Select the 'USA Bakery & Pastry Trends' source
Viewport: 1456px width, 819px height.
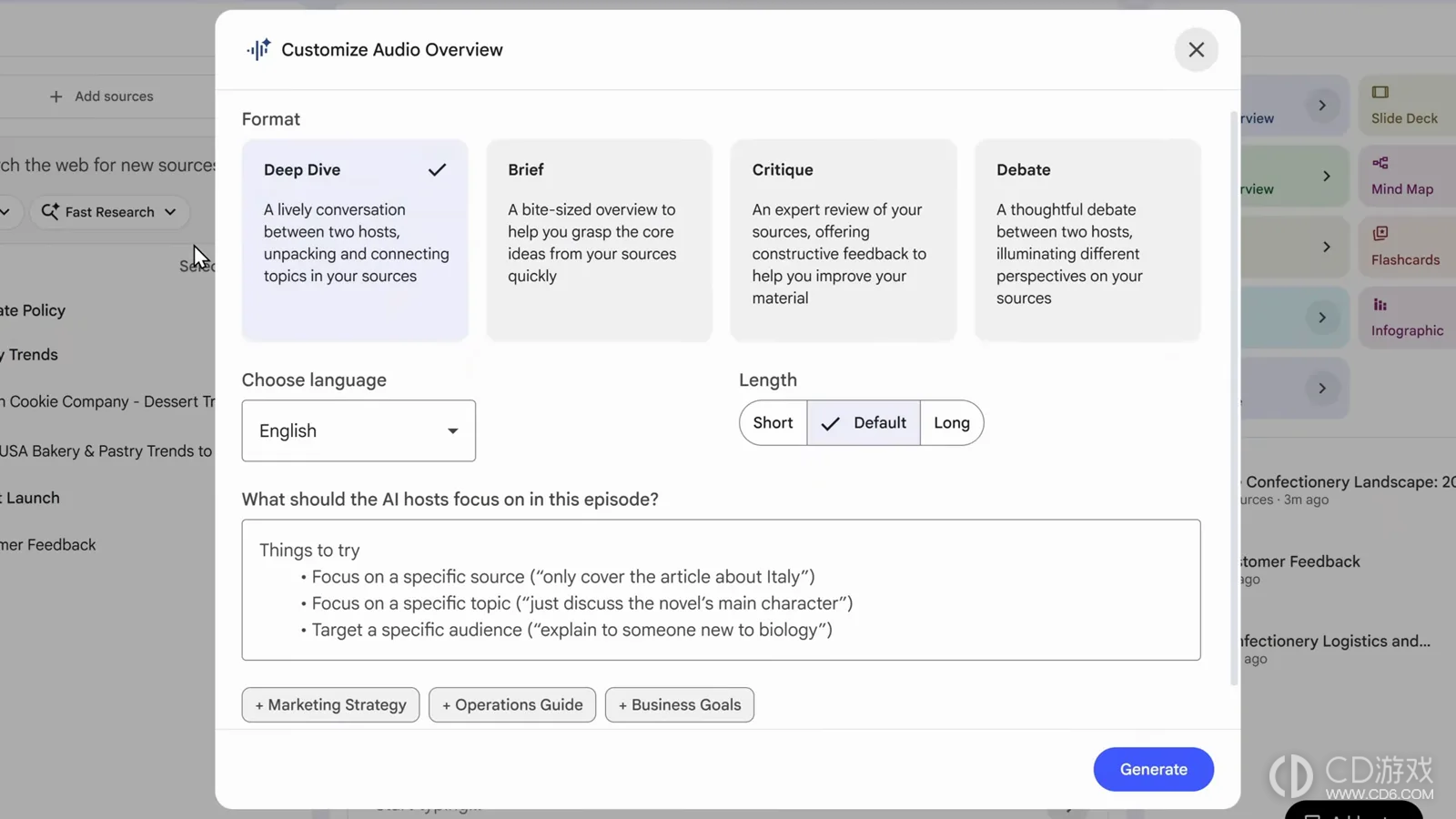pyautogui.click(x=106, y=451)
